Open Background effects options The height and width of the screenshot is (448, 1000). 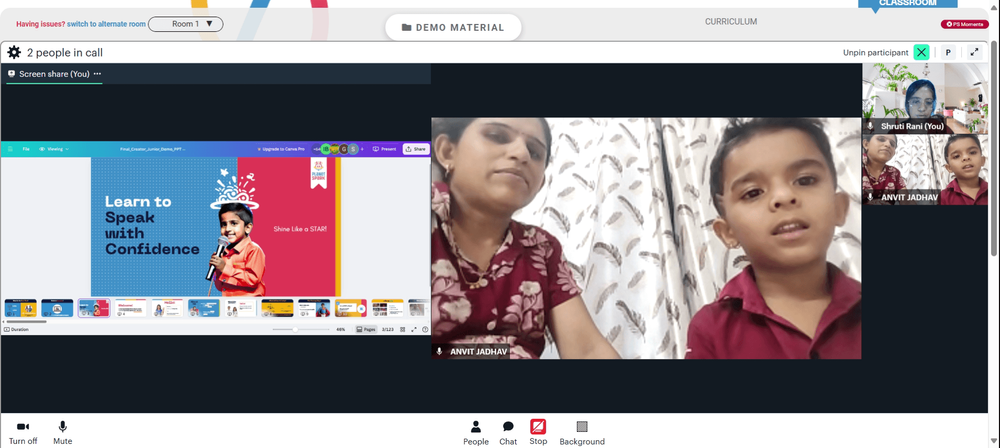[582, 432]
